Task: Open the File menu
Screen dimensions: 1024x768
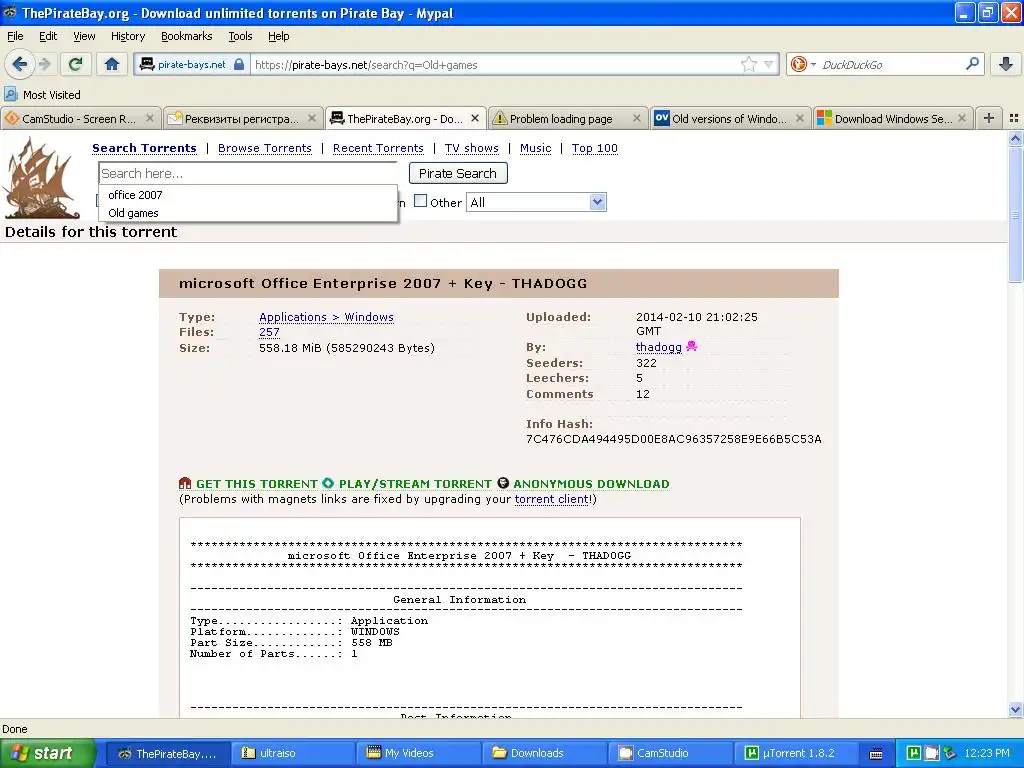Action: (x=15, y=36)
